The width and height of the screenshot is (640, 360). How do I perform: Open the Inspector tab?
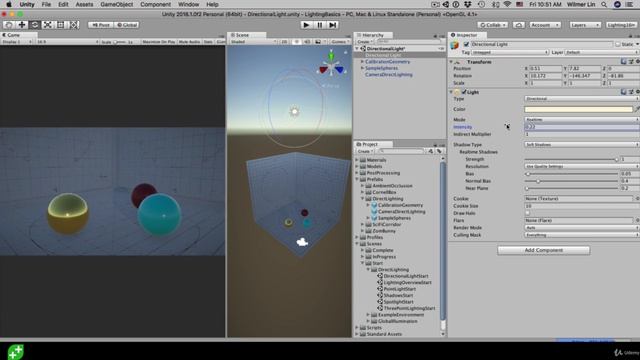click(466, 35)
